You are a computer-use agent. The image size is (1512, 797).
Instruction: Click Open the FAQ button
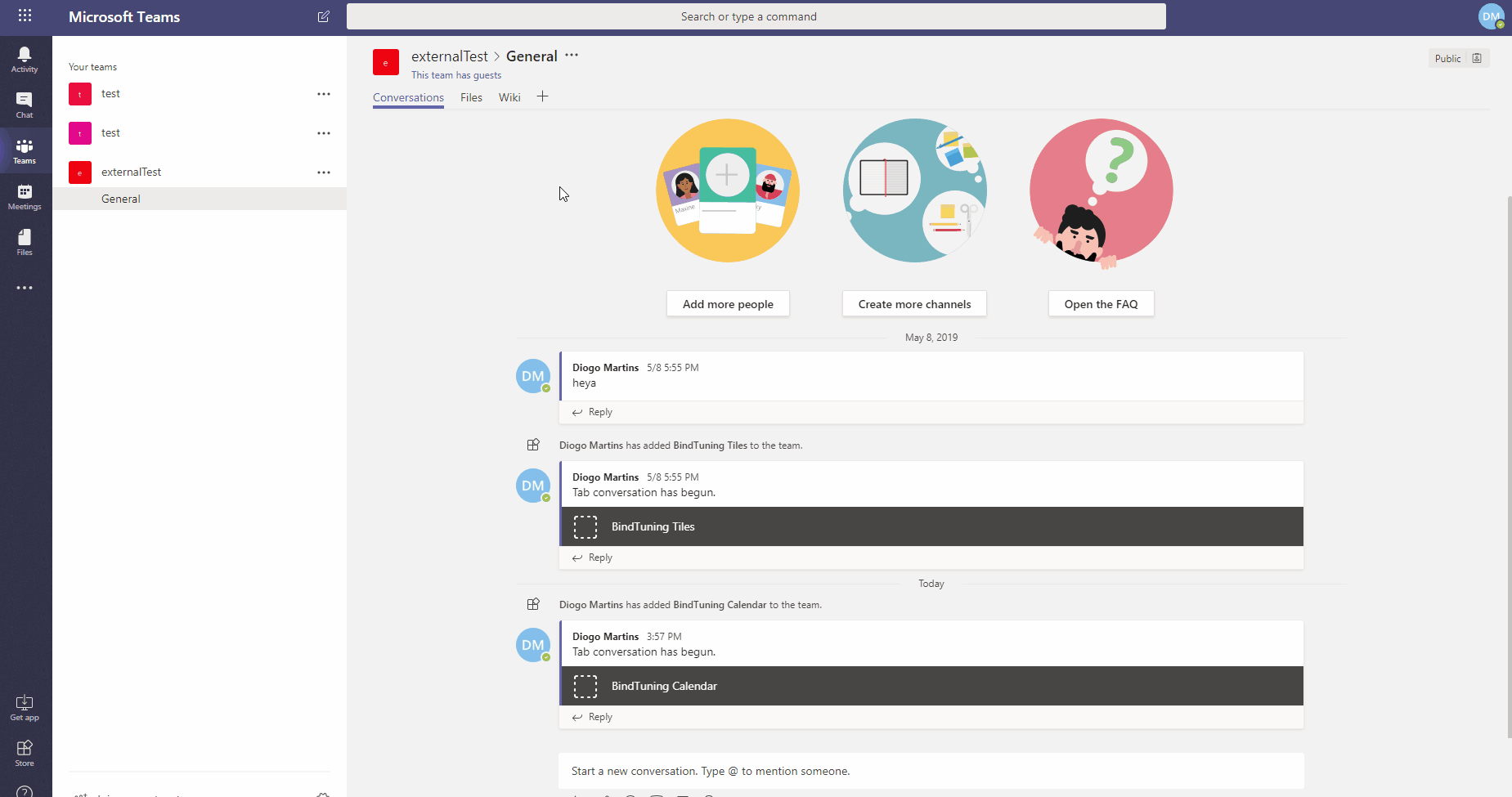coord(1101,303)
